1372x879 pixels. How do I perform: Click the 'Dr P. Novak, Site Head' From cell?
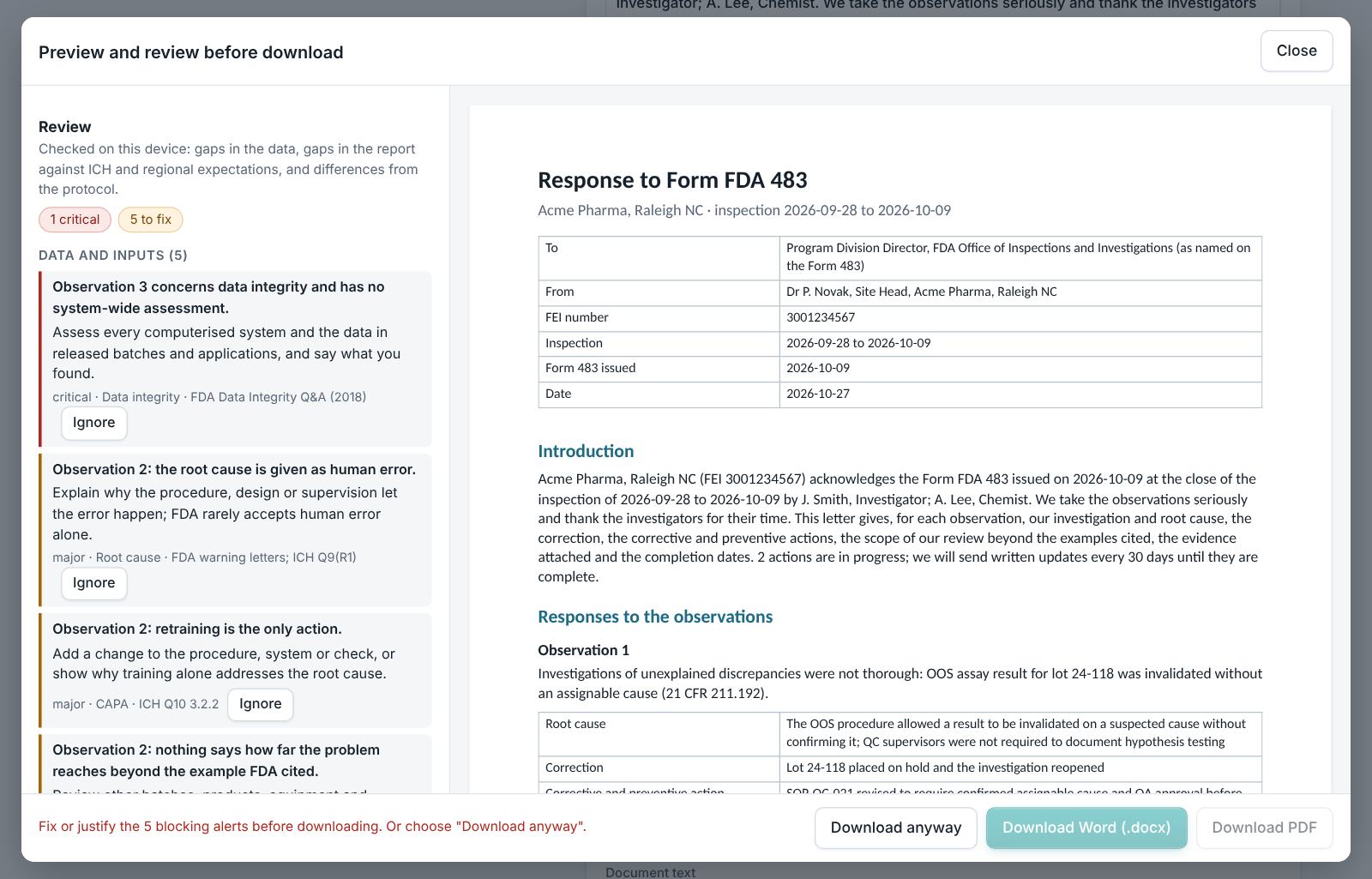1020,292
